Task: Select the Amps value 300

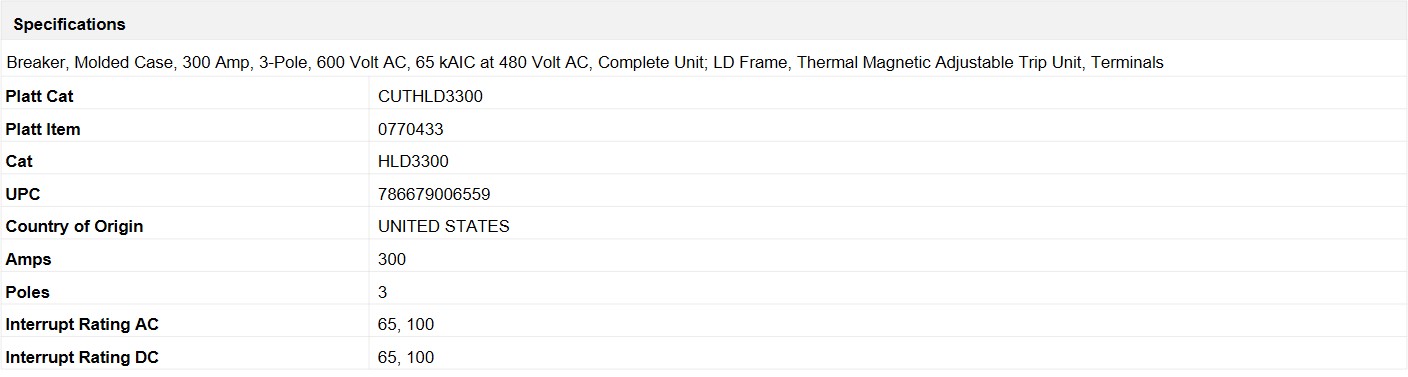Action: 392,259
